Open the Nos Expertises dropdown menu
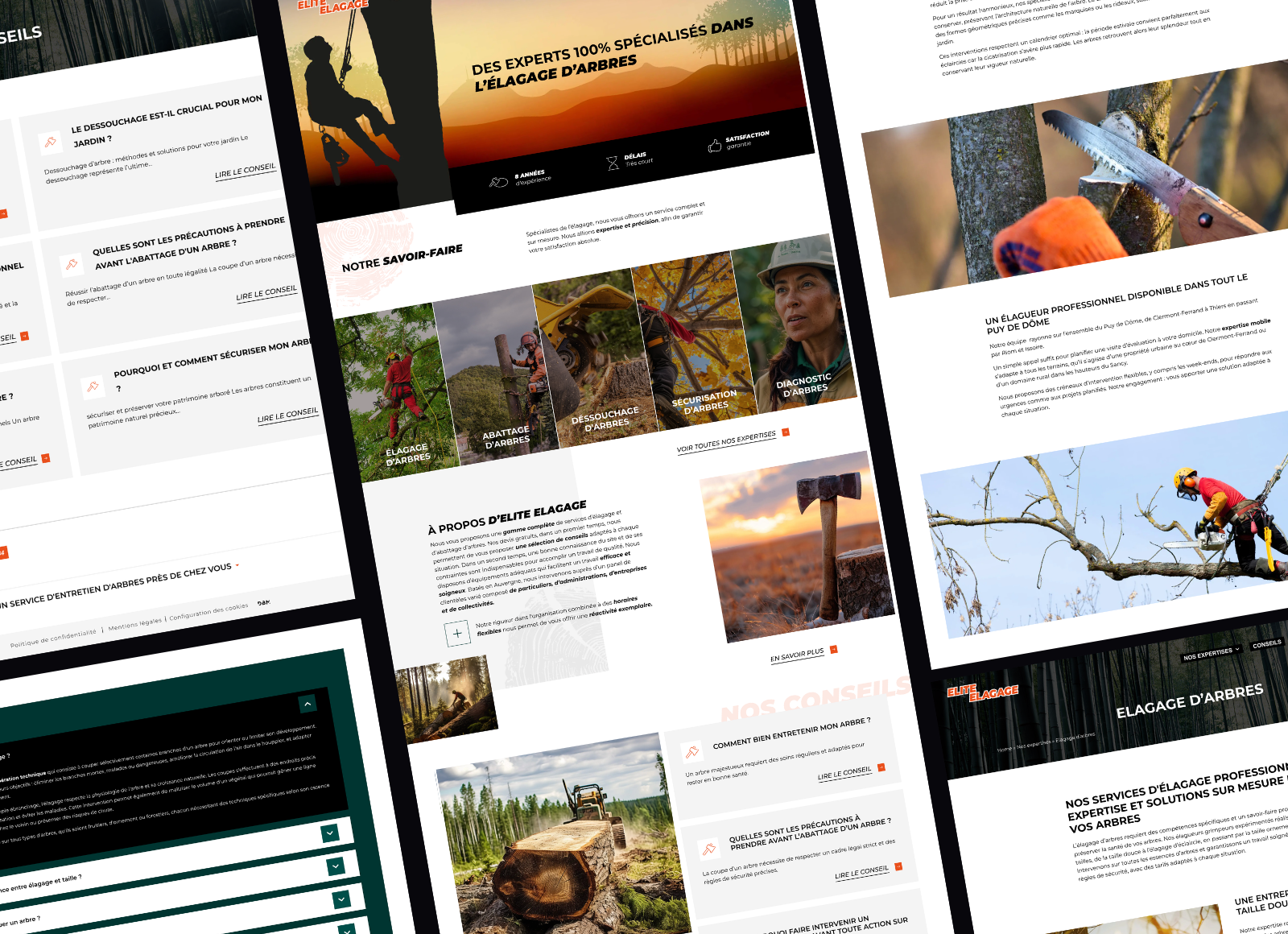The height and width of the screenshot is (934, 1288). pos(1211,655)
